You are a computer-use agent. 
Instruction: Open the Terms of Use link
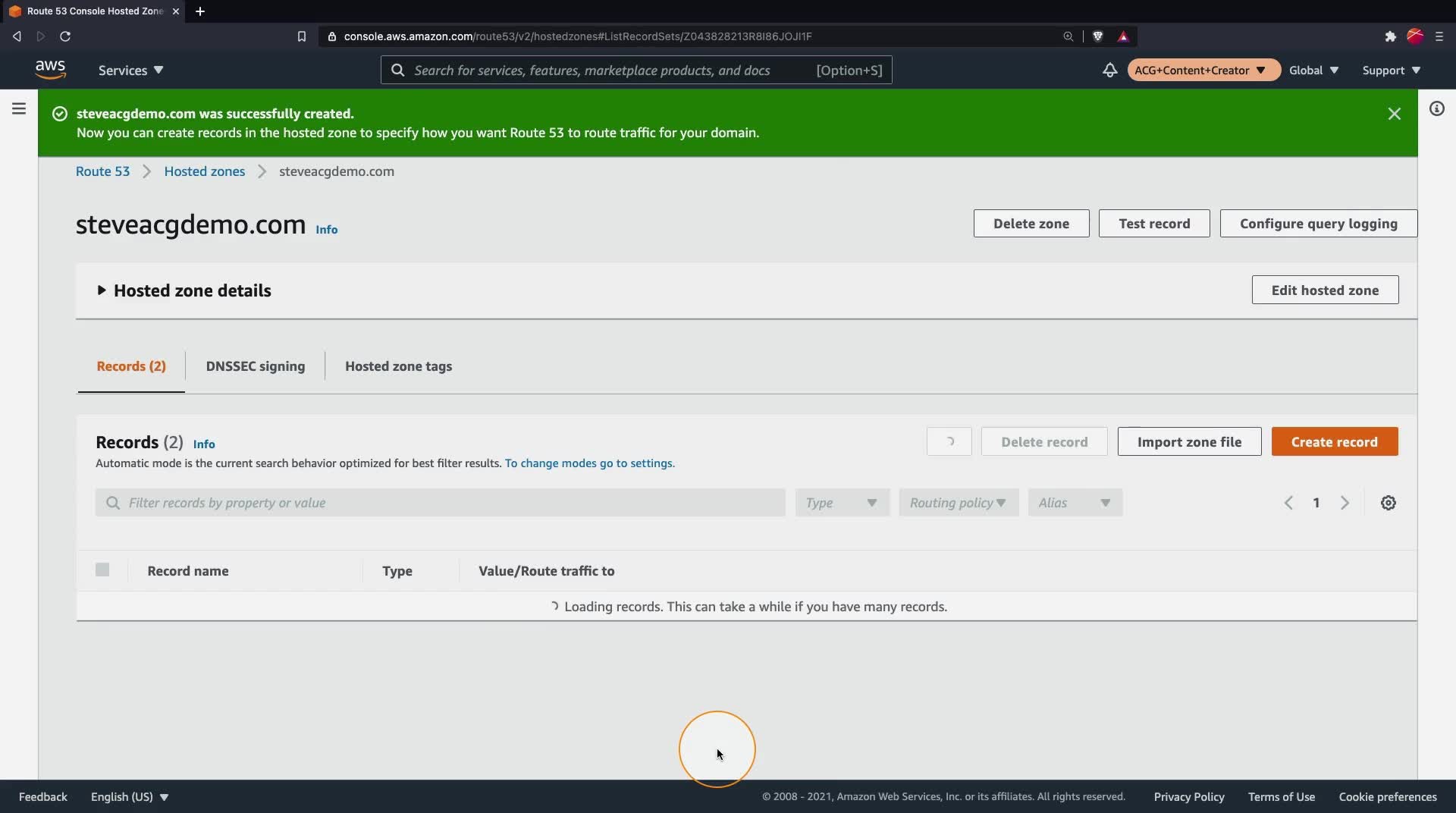click(x=1282, y=796)
